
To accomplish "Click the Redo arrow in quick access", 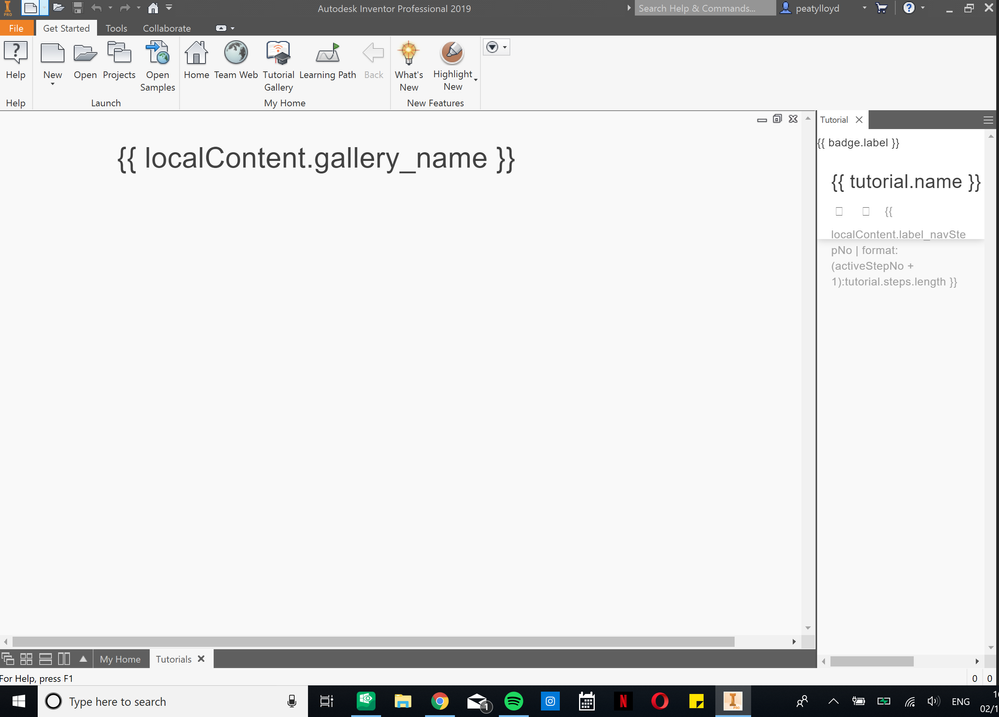I will 125,8.
